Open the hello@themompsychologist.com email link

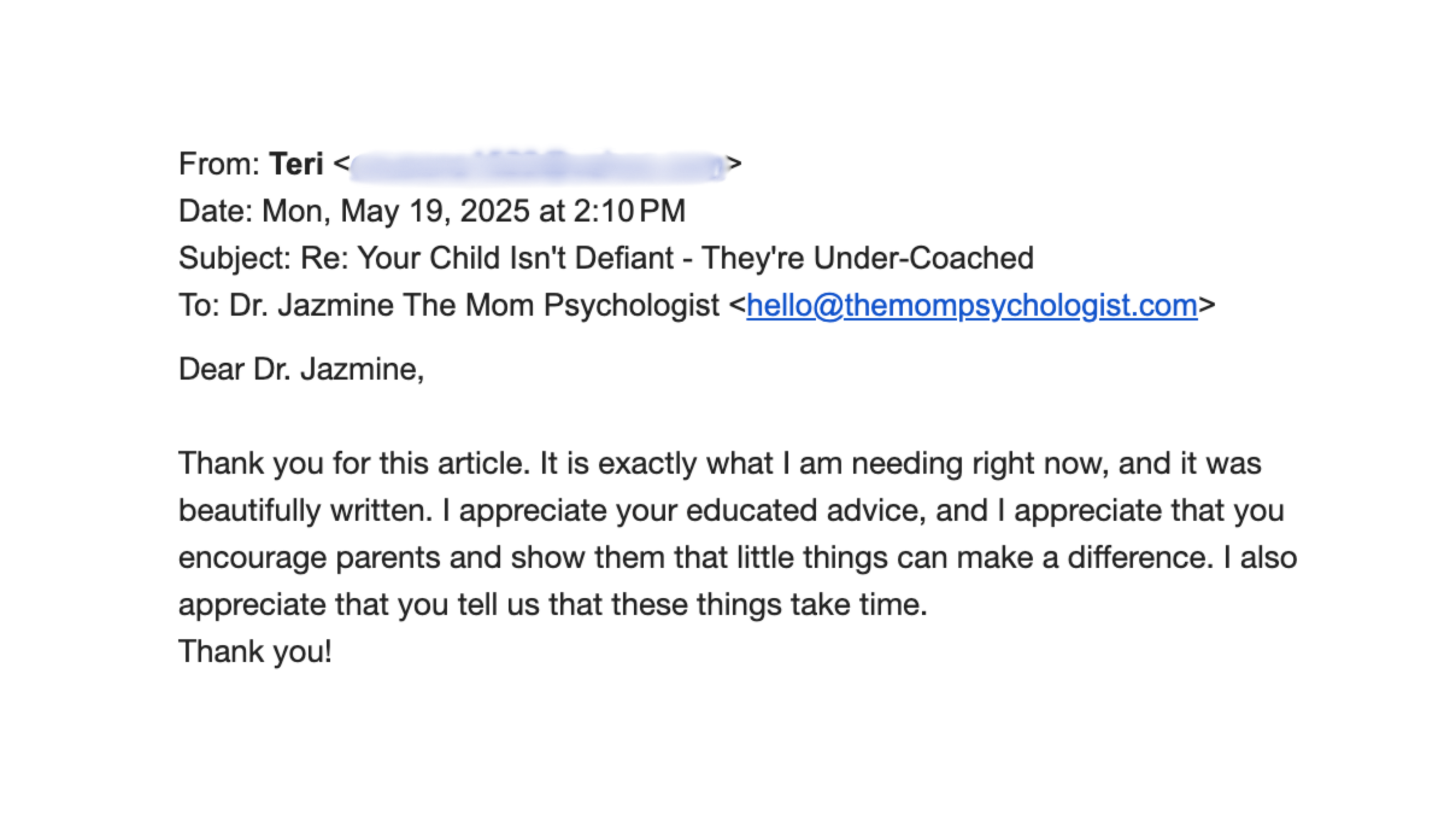[971, 306]
